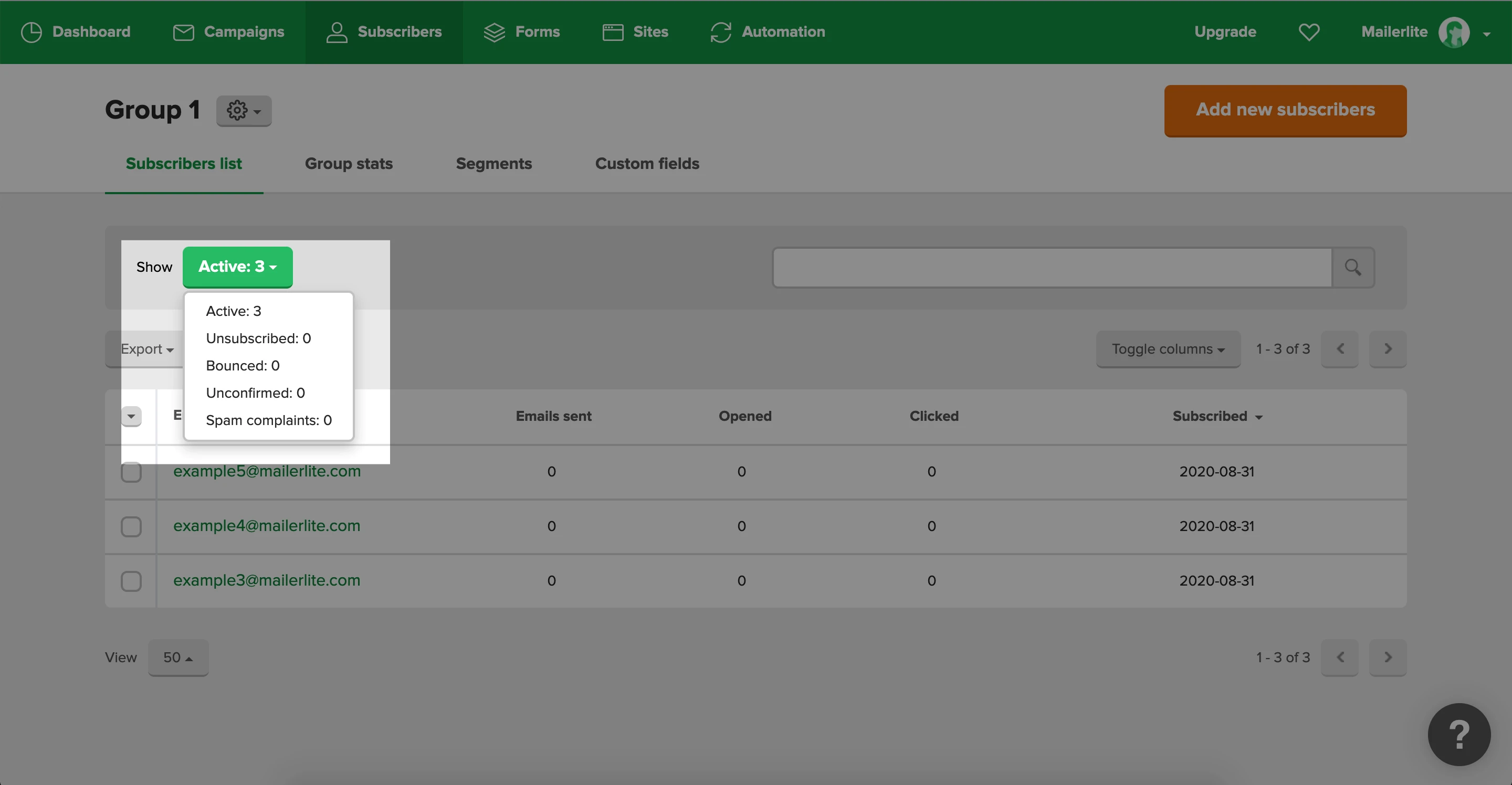Expand the Toggle columns dropdown

pos(1168,349)
